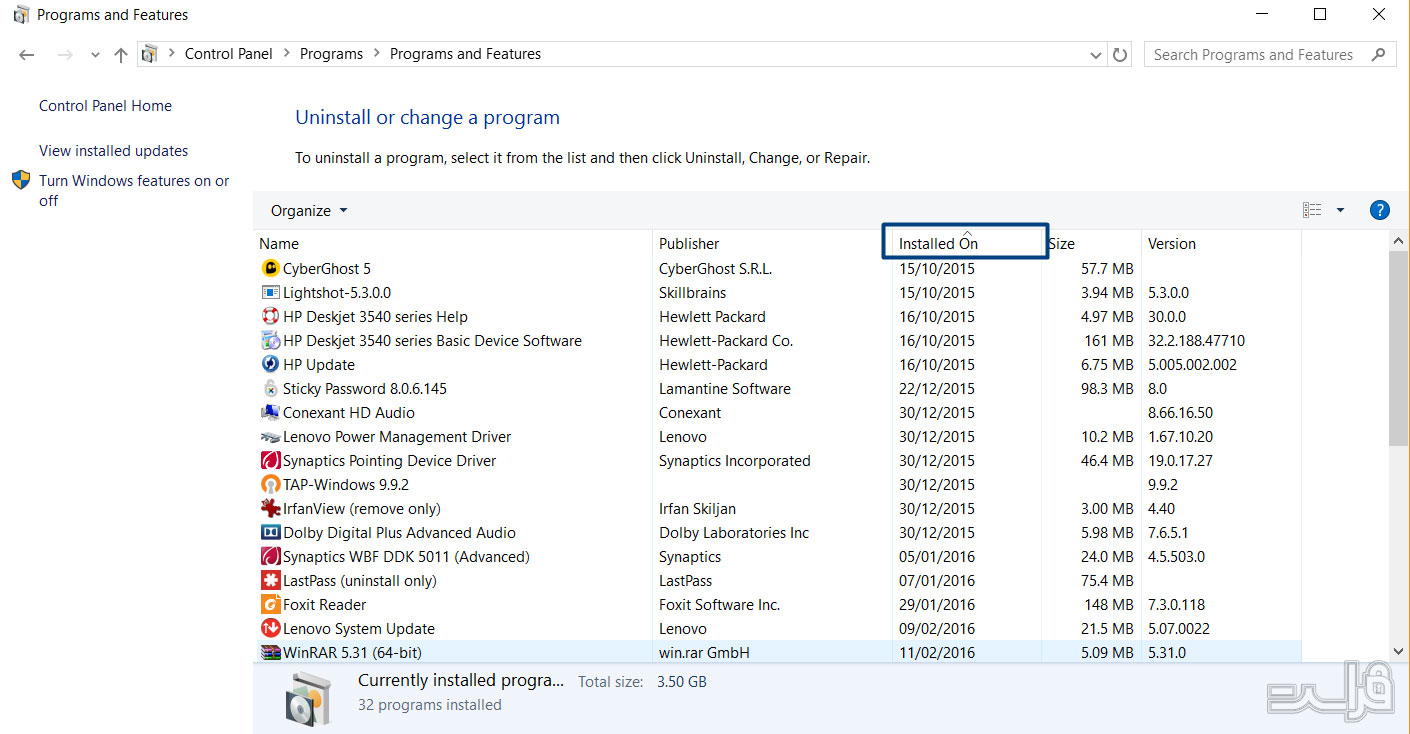The height and width of the screenshot is (734, 1410).
Task: Open Turn Windows features on or off
Action: pyautogui.click(x=134, y=190)
